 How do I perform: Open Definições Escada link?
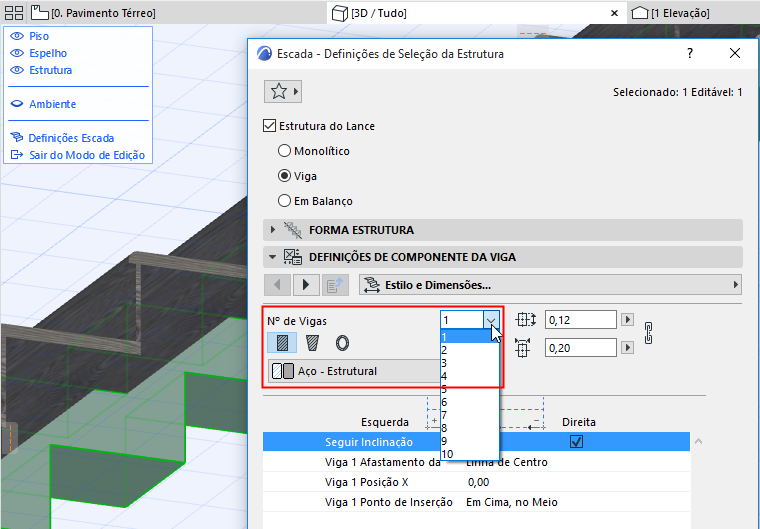[71, 138]
